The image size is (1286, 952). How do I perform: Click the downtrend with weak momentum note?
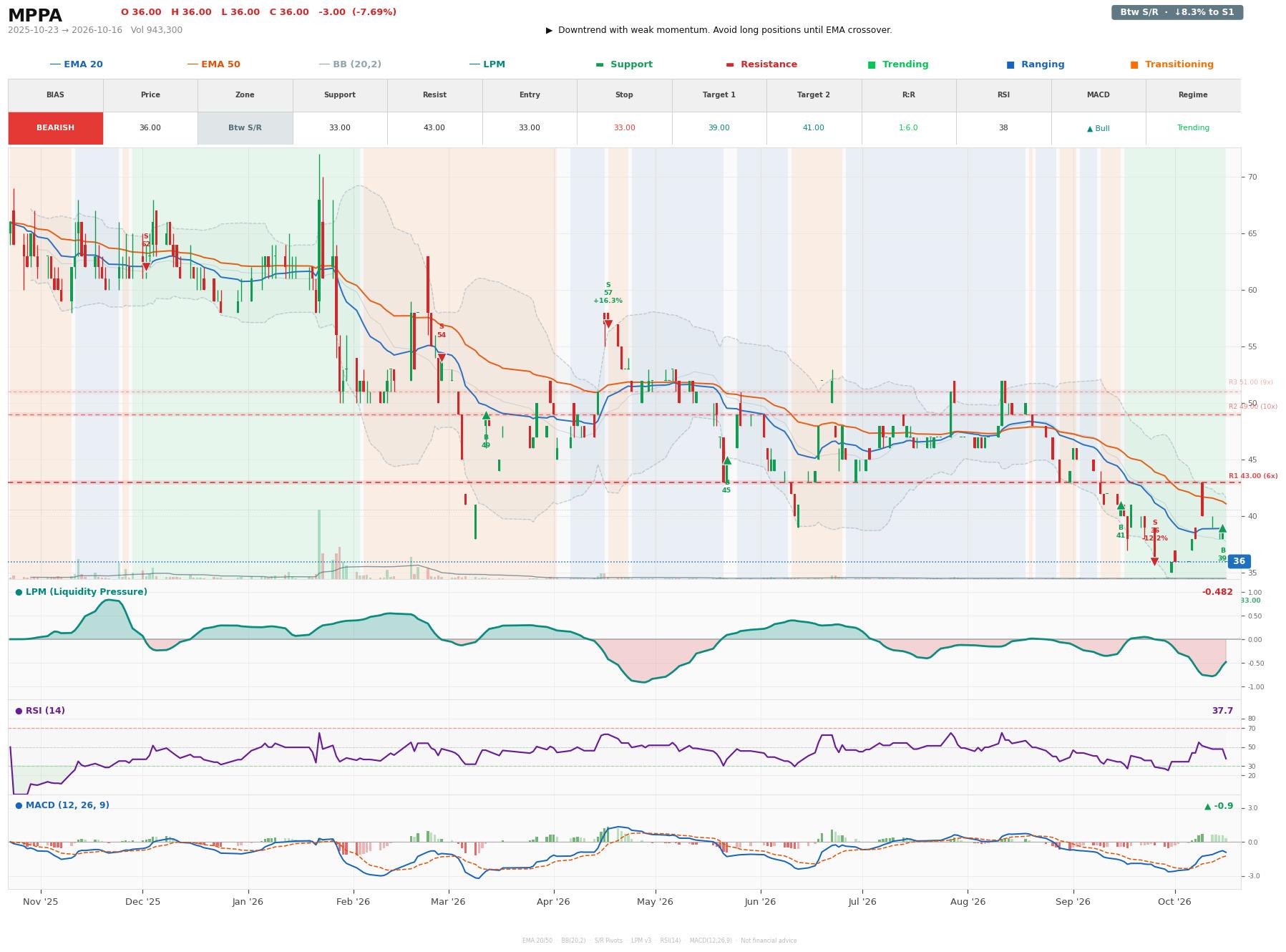[719, 30]
